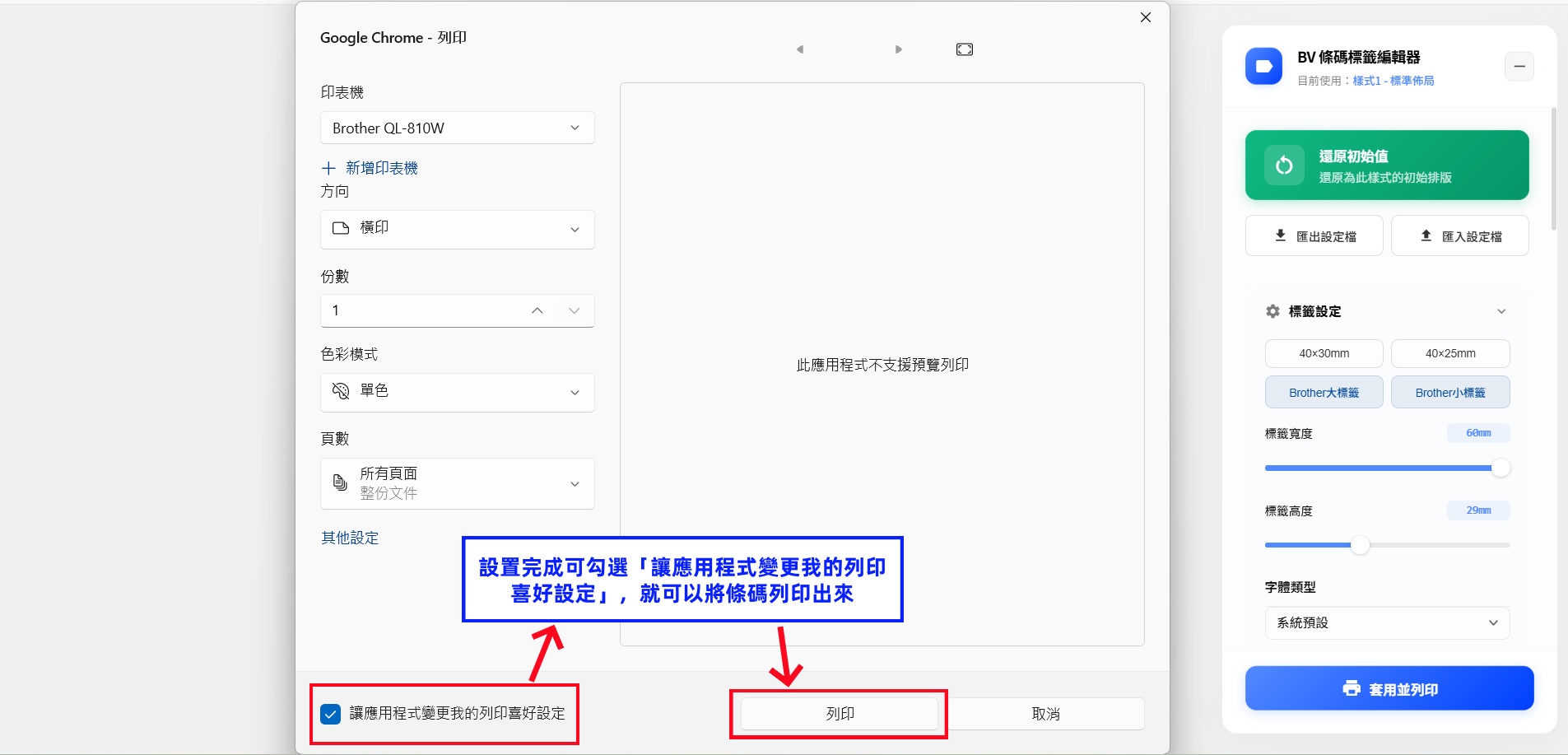Select the Brother大標籤 preset
The height and width of the screenshot is (755, 1568).
point(1324,392)
